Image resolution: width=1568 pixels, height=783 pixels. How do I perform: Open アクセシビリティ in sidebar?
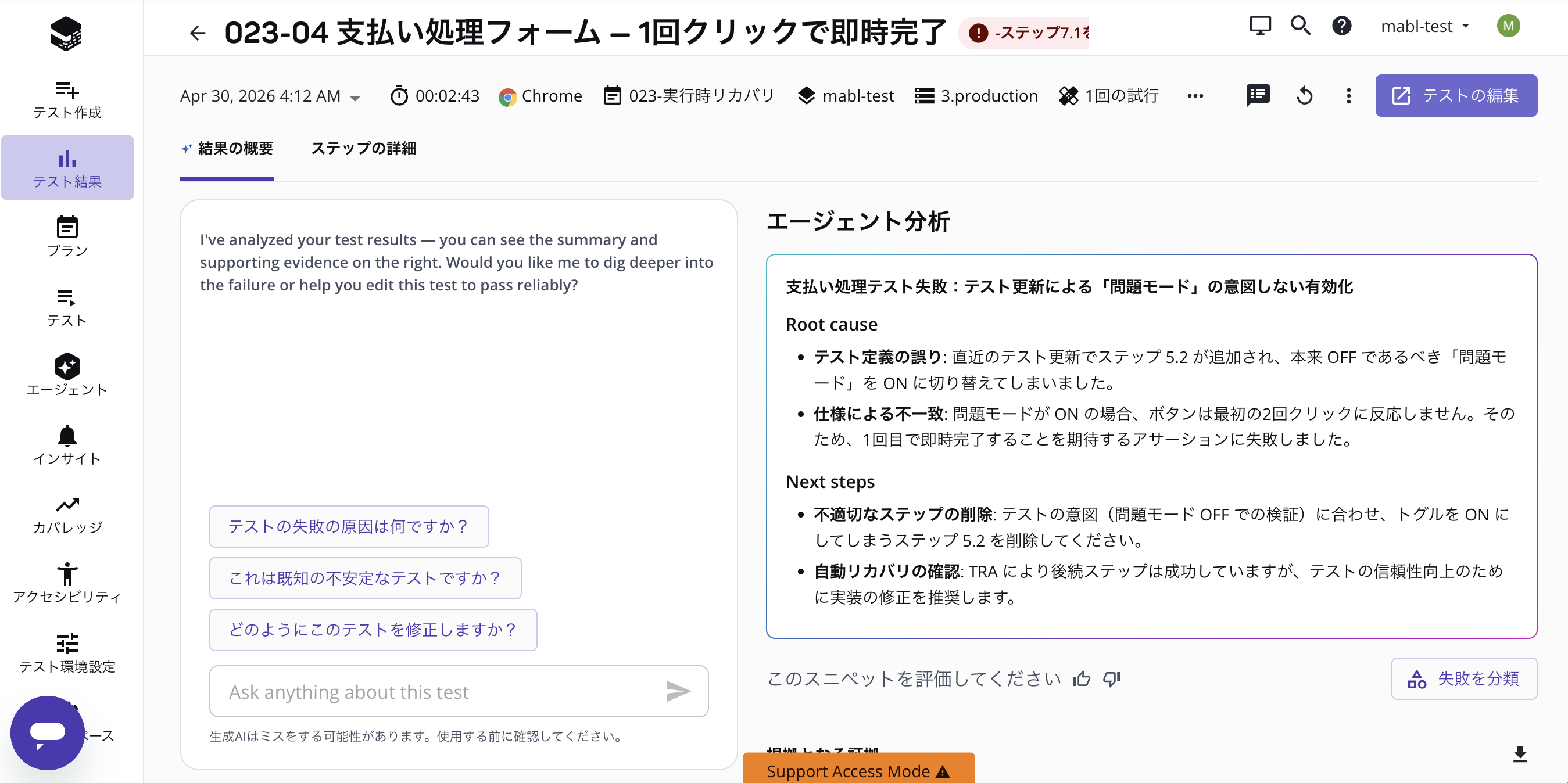tap(67, 583)
